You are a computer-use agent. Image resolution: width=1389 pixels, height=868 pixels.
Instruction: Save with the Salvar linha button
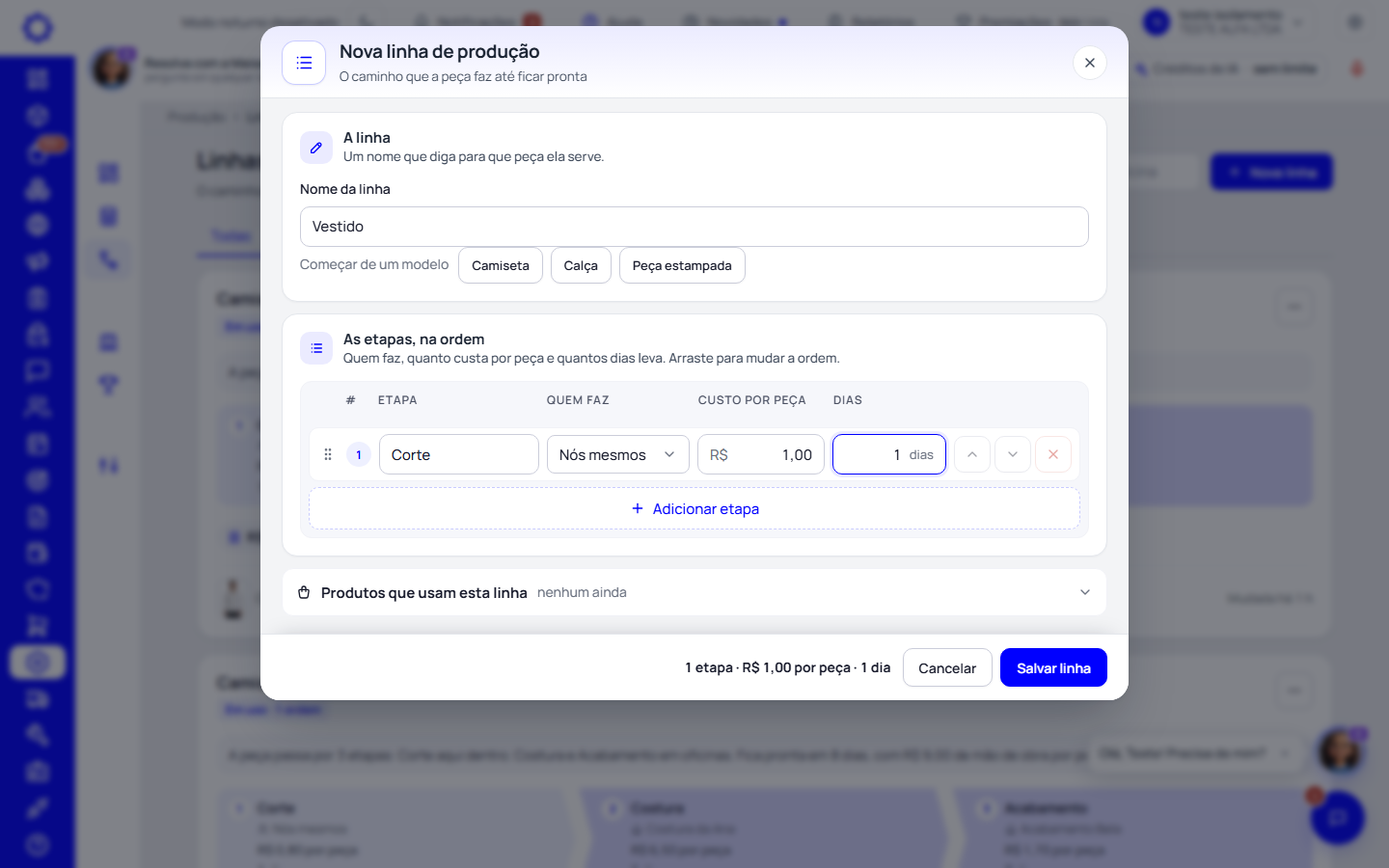pos(1053,667)
